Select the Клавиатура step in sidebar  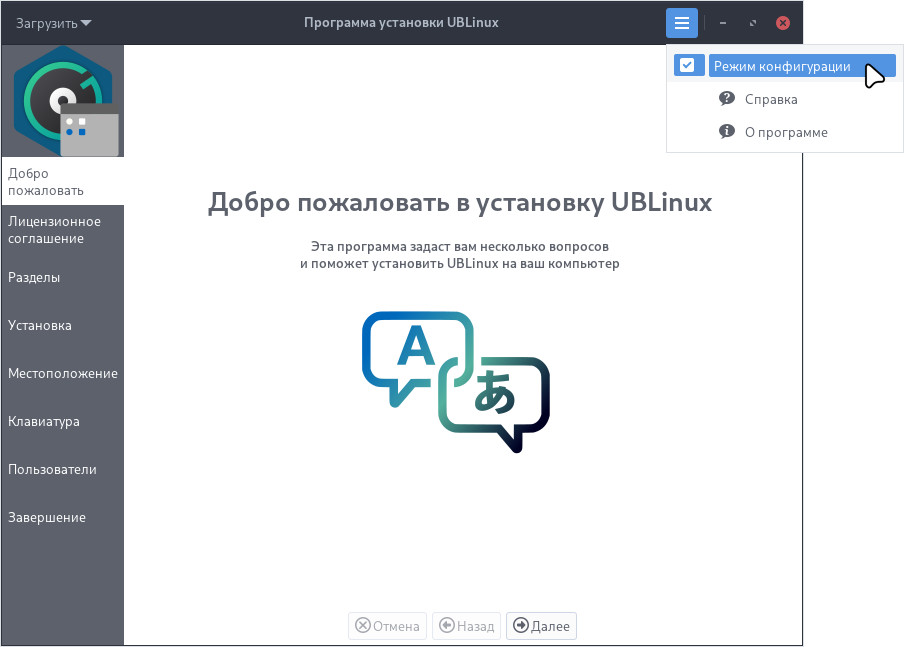coord(44,421)
